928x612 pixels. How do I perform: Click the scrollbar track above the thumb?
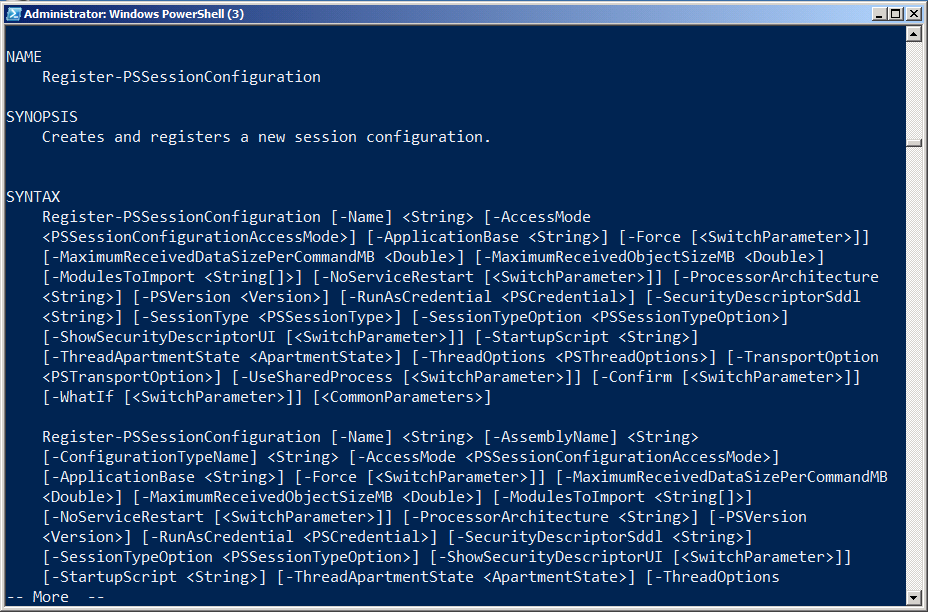click(x=913, y=88)
